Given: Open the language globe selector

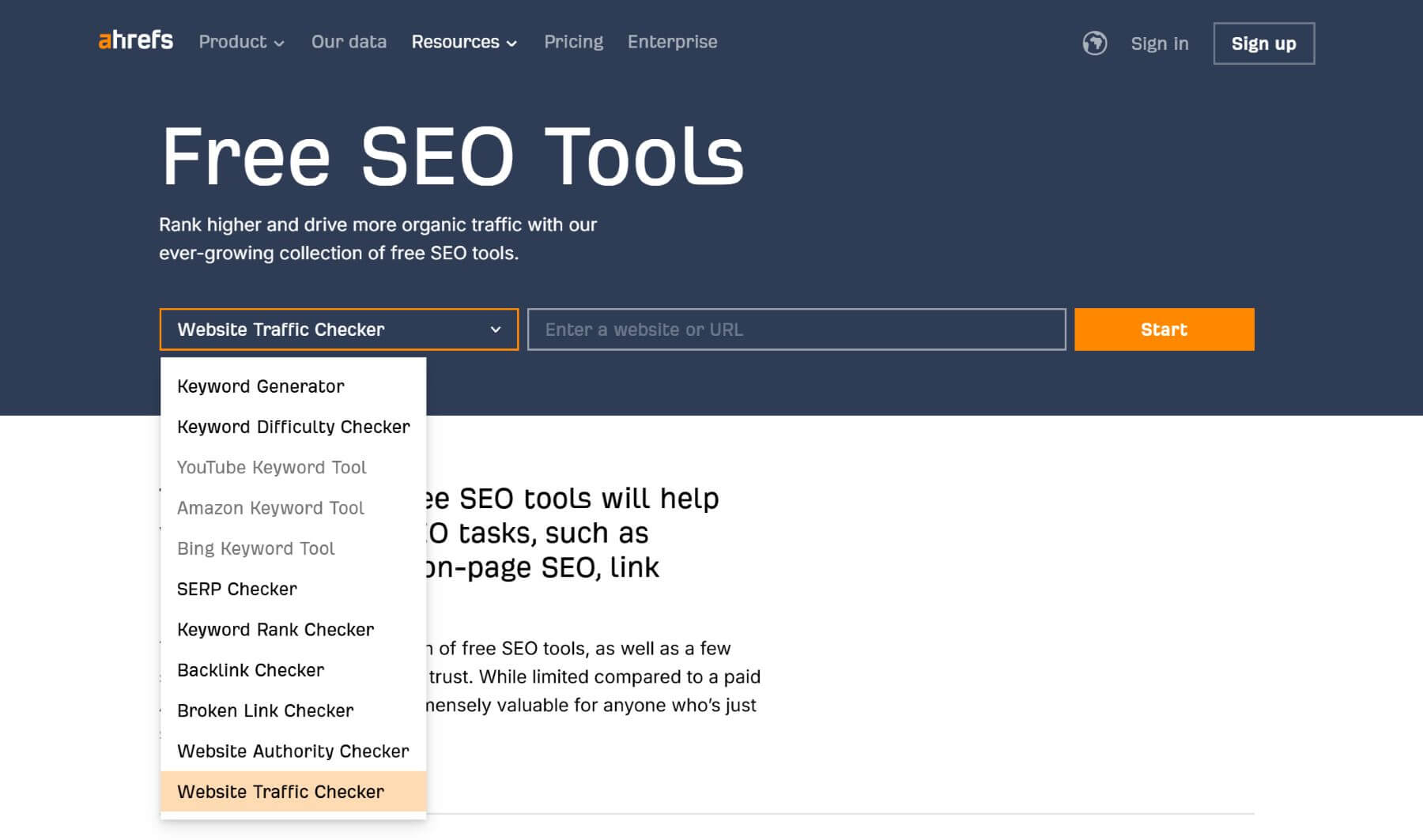Looking at the screenshot, I should coord(1095,43).
